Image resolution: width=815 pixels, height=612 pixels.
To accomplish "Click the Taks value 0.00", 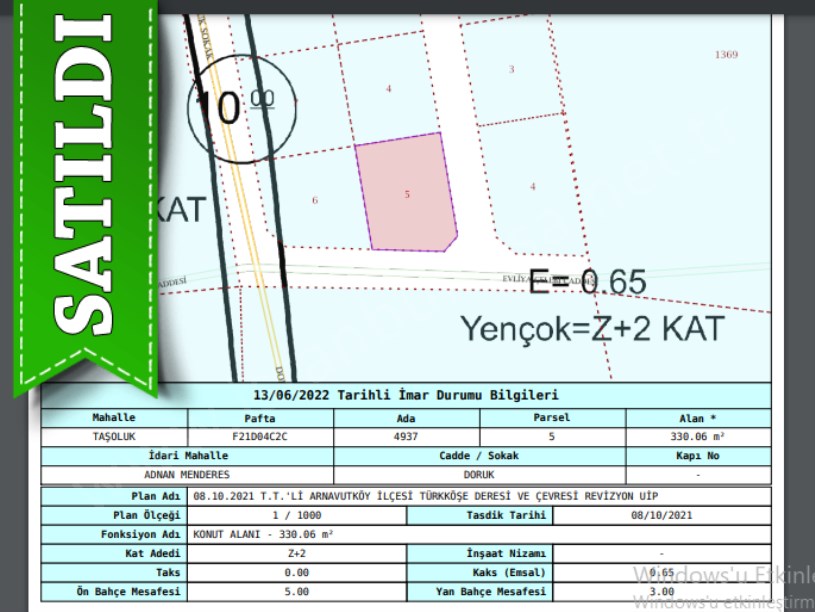I will pyautogui.click(x=297, y=572).
